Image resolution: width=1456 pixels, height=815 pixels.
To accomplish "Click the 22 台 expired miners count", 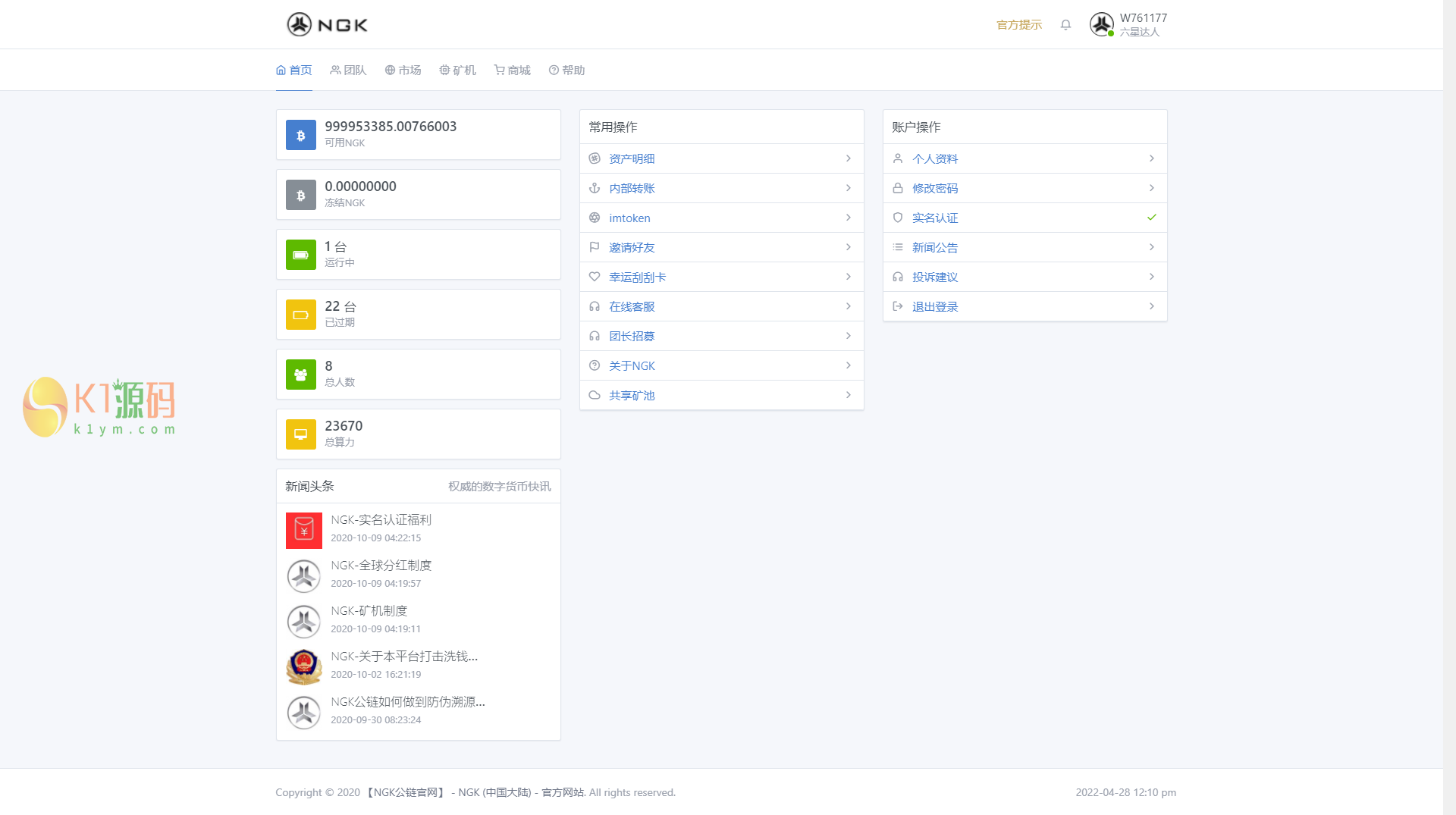I will coord(340,306).
